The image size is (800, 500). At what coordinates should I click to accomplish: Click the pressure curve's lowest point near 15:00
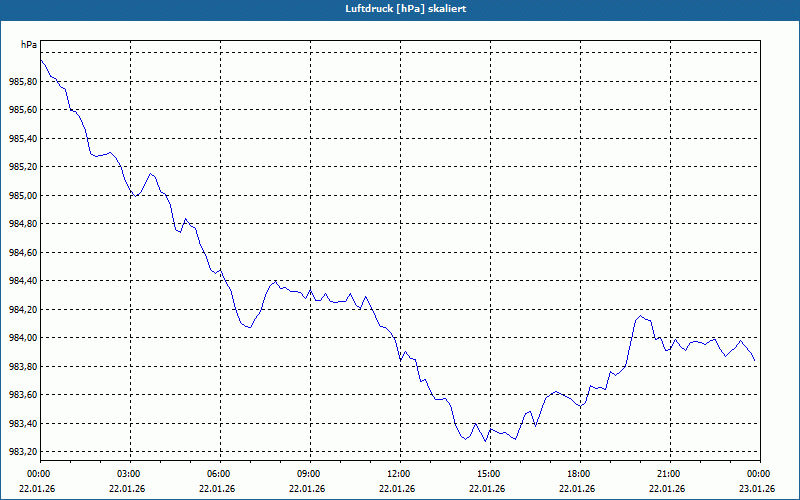tap(485, 441)
